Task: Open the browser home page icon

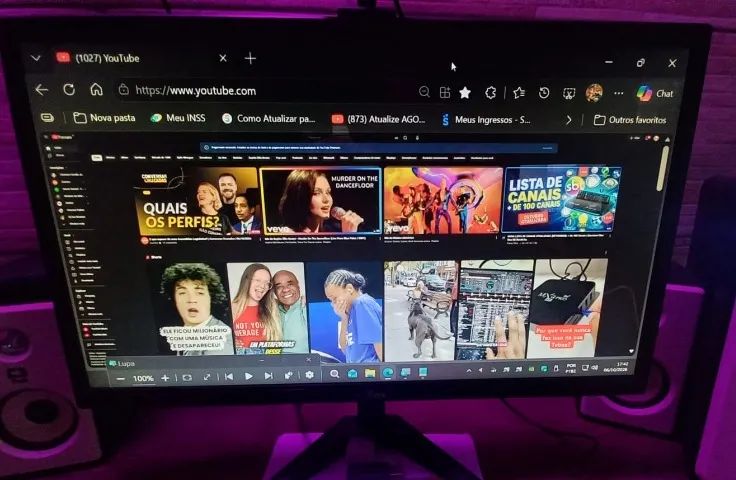Action: [x=97, y=89]
